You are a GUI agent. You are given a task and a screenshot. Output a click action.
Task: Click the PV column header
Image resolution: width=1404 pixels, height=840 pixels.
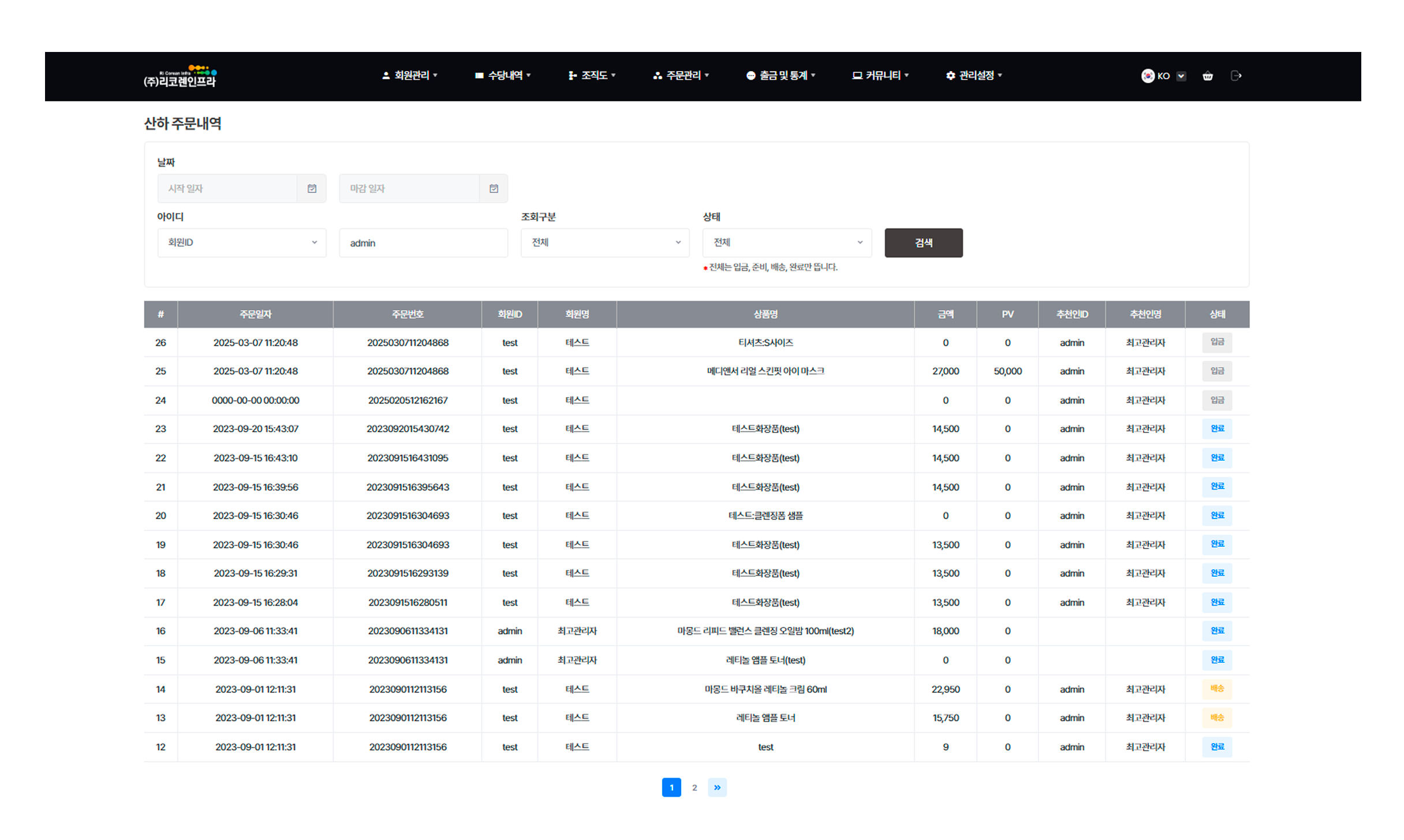pyautogui.click(x=1007, y=314)
